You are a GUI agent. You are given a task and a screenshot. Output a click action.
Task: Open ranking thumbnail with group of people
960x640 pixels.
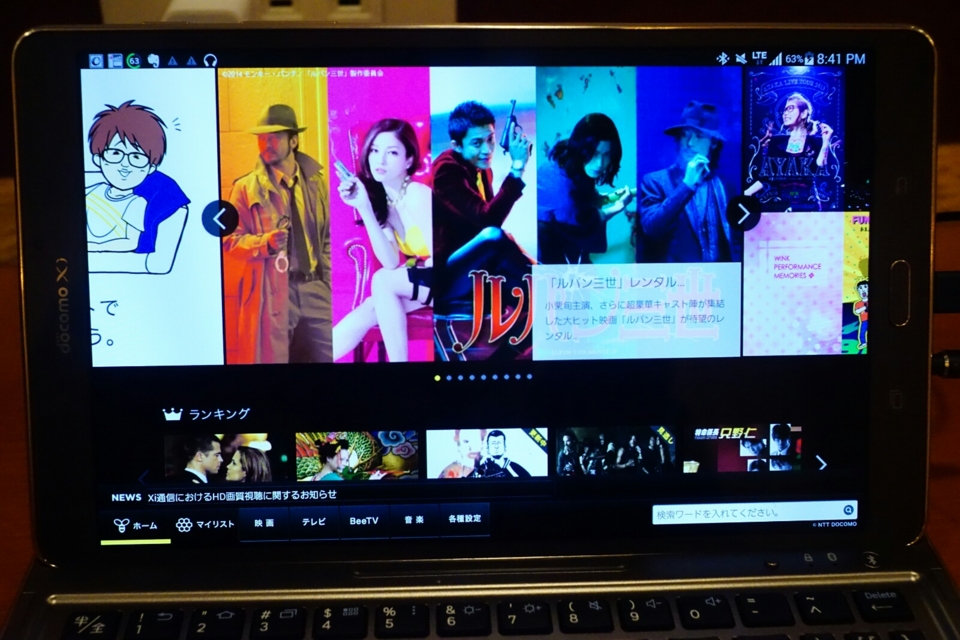pyautogui.click(x=615, y=451)
